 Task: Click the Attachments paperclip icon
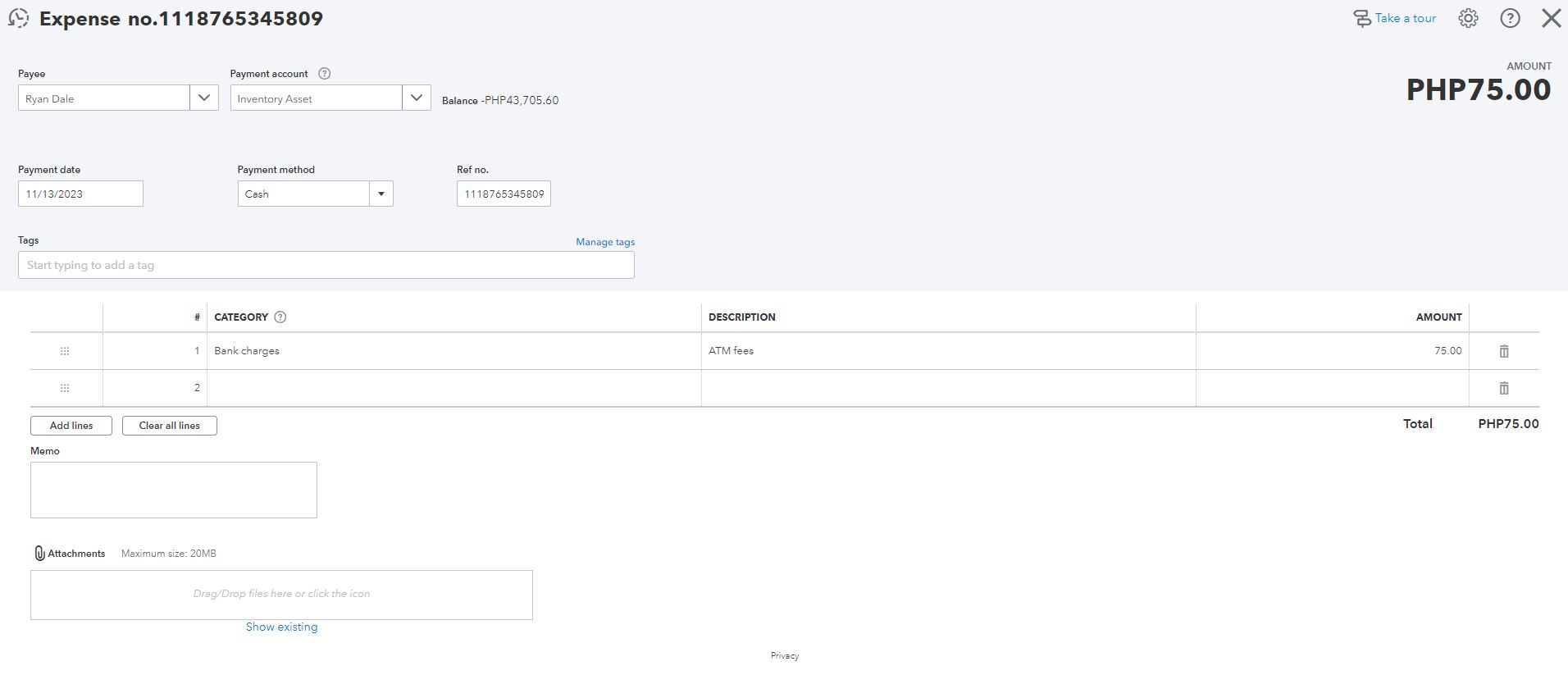point(39,554)
